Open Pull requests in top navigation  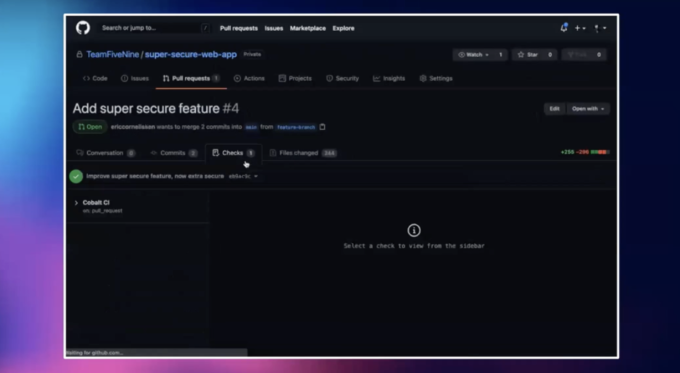click(x=239, y=28)
